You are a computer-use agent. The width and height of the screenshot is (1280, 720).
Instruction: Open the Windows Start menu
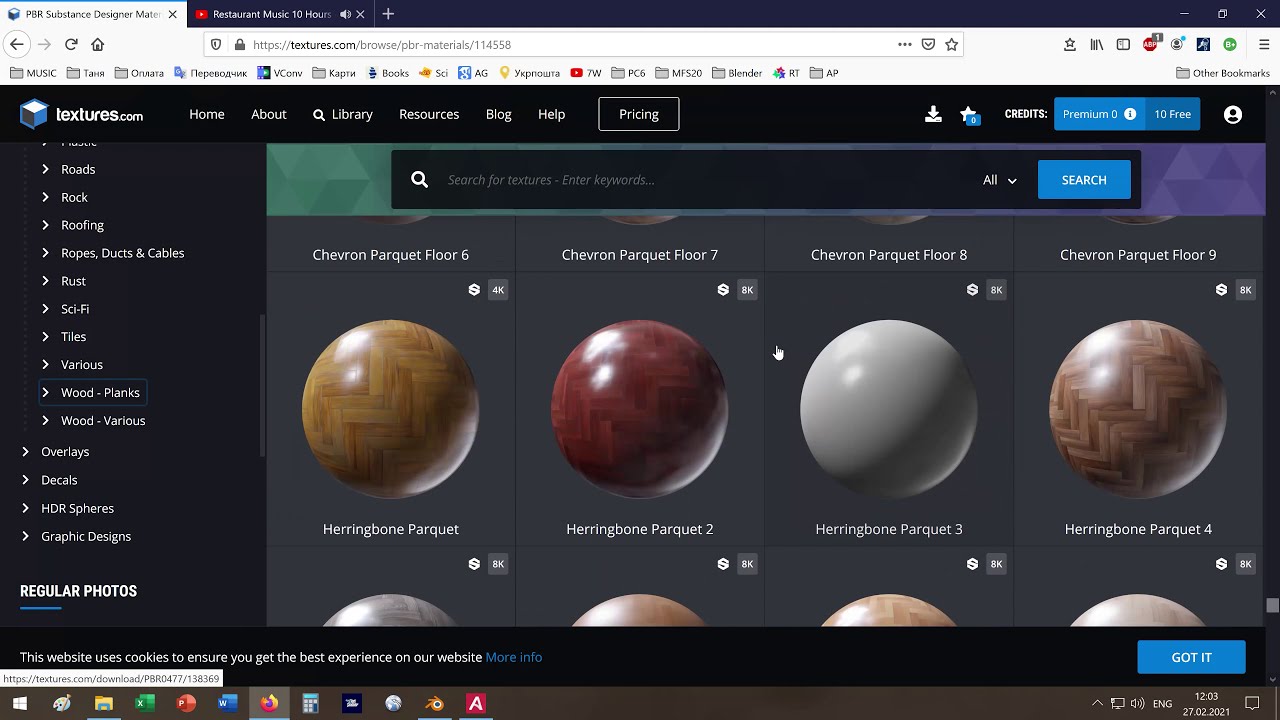point(19,704)
